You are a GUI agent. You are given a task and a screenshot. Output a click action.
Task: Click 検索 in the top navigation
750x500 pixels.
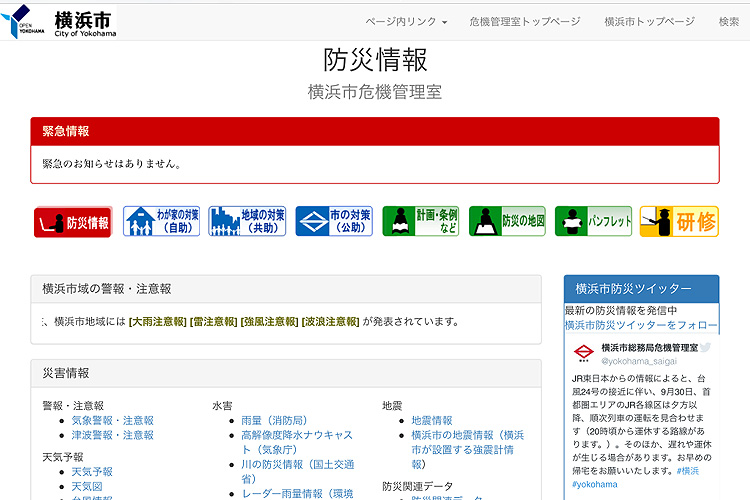pyautogui.click(x=729, y=21)
